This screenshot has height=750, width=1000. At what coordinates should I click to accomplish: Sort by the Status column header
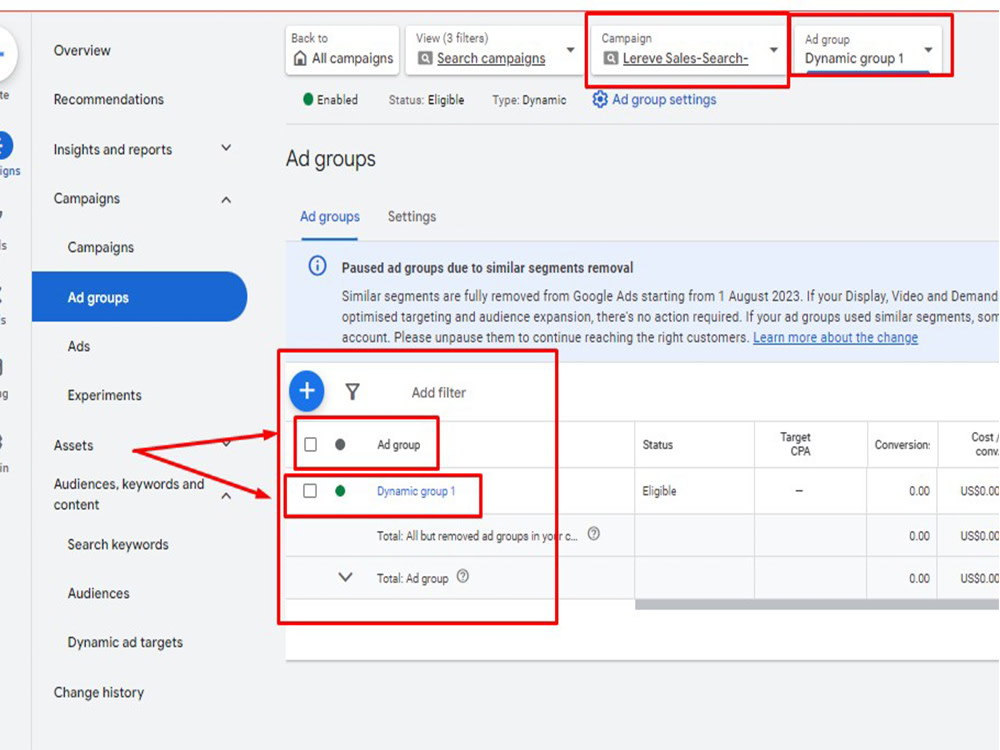[x=658, y=445]
